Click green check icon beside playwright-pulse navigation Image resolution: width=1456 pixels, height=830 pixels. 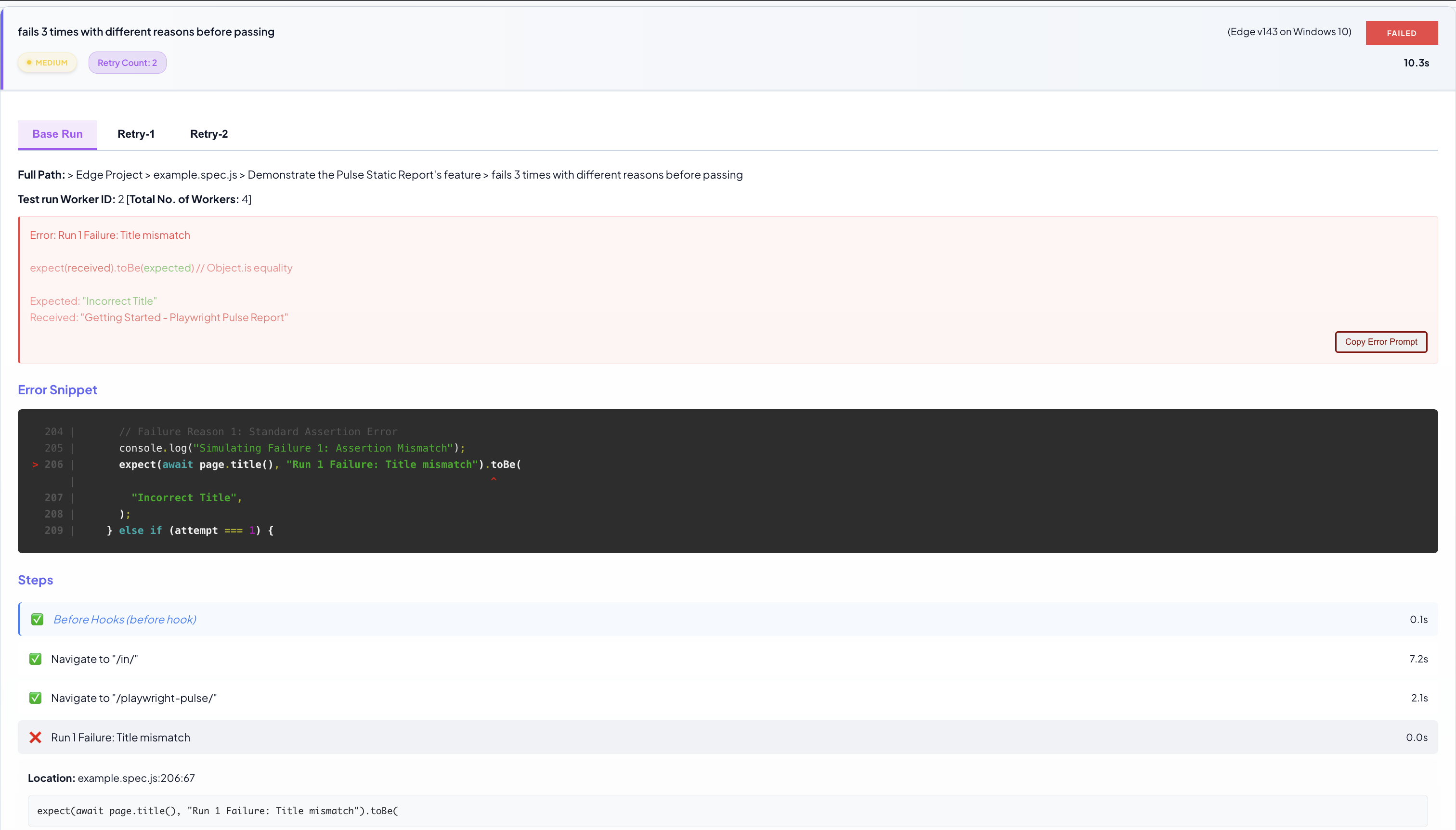(x=35, y=698)
